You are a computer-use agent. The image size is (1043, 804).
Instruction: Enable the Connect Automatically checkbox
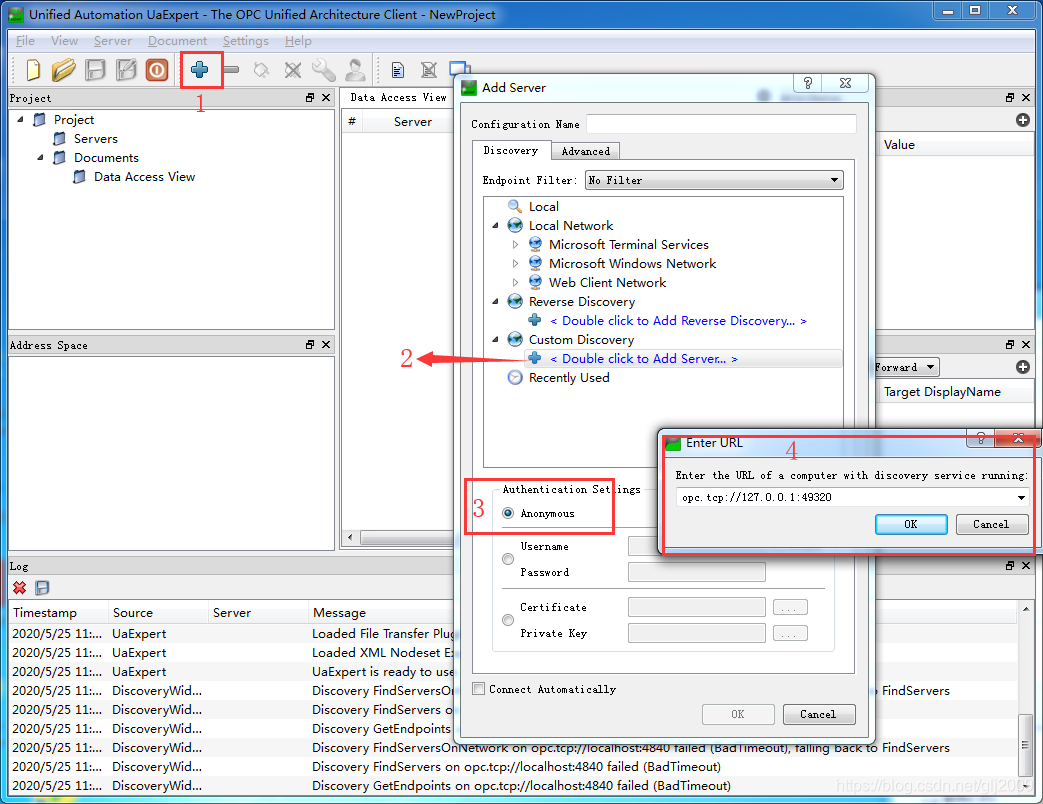[478, 689]
